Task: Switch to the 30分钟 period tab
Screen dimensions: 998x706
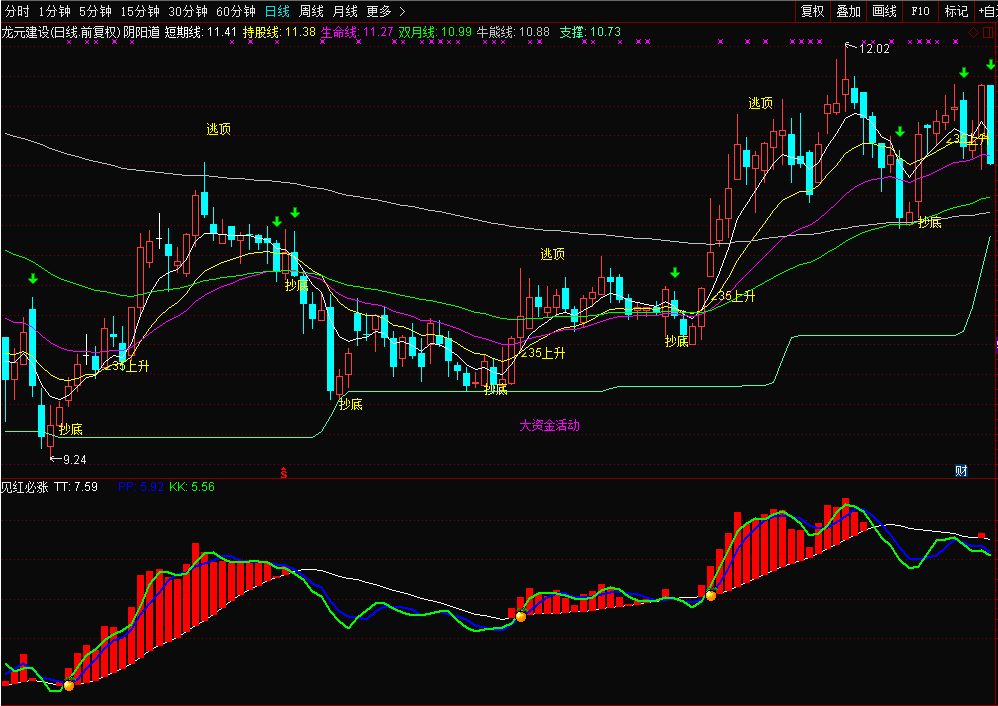Action: click(x=188, y=11)
